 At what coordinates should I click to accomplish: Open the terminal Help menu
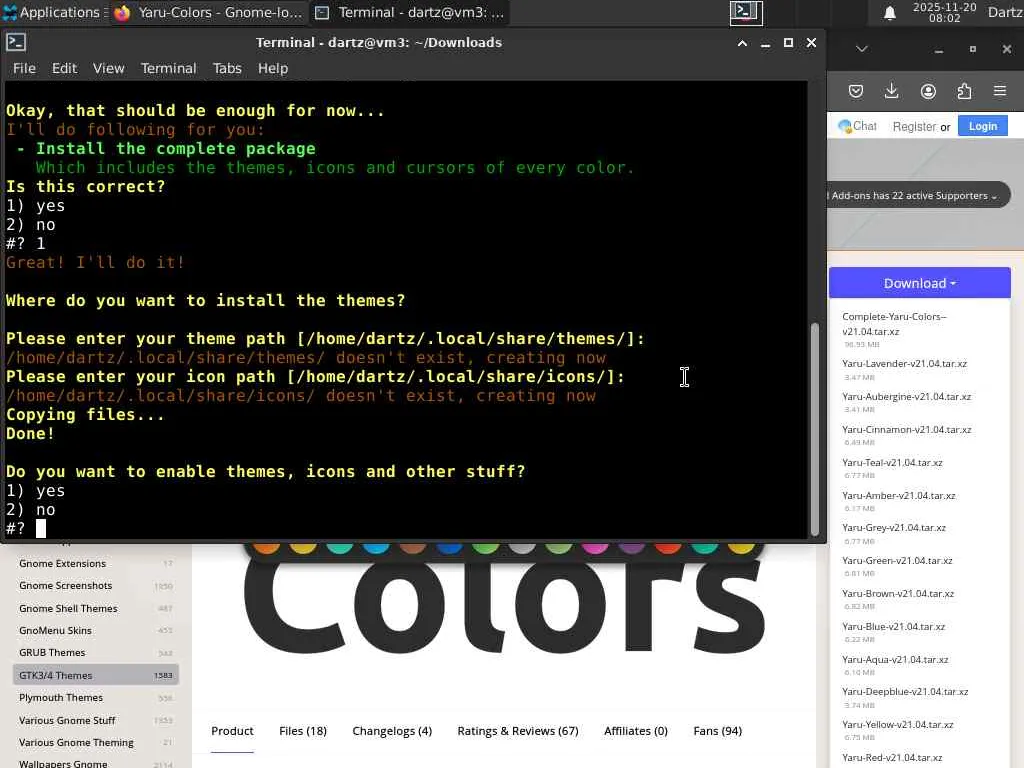click(273, 68)
